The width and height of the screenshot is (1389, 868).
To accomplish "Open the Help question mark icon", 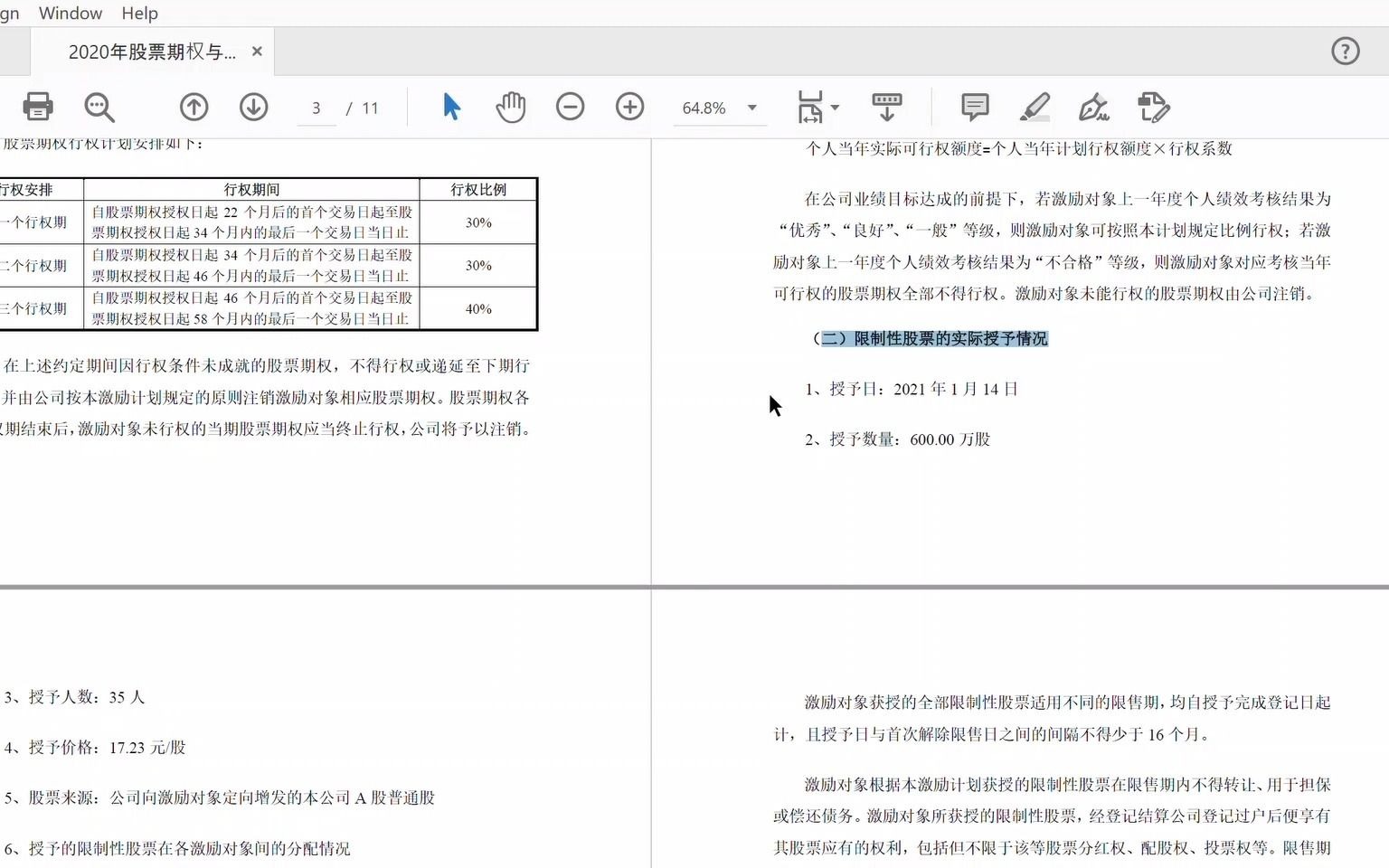I will click(x=1346, y=52).
